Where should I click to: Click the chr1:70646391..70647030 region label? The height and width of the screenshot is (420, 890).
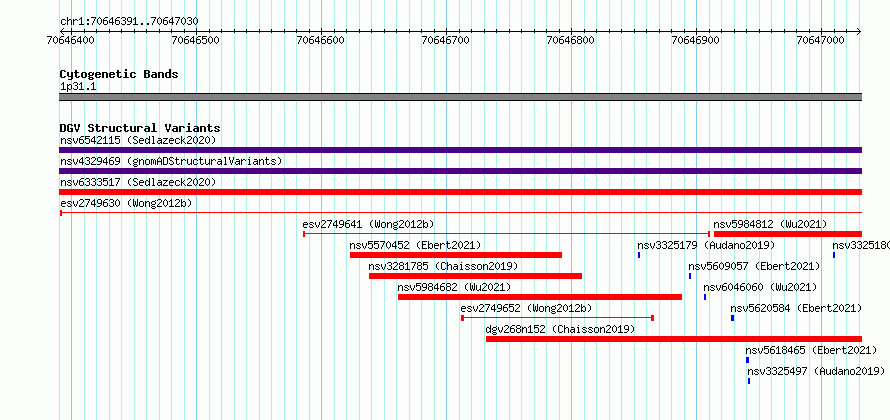(129, 22)
